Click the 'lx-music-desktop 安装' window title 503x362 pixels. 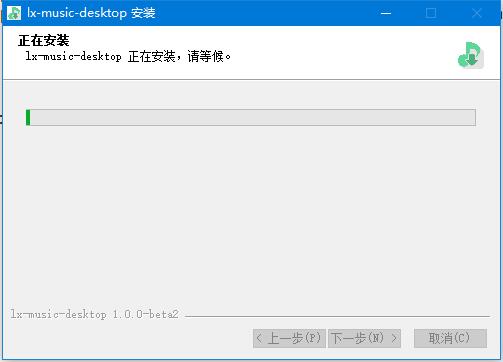[x=91, y=13]
